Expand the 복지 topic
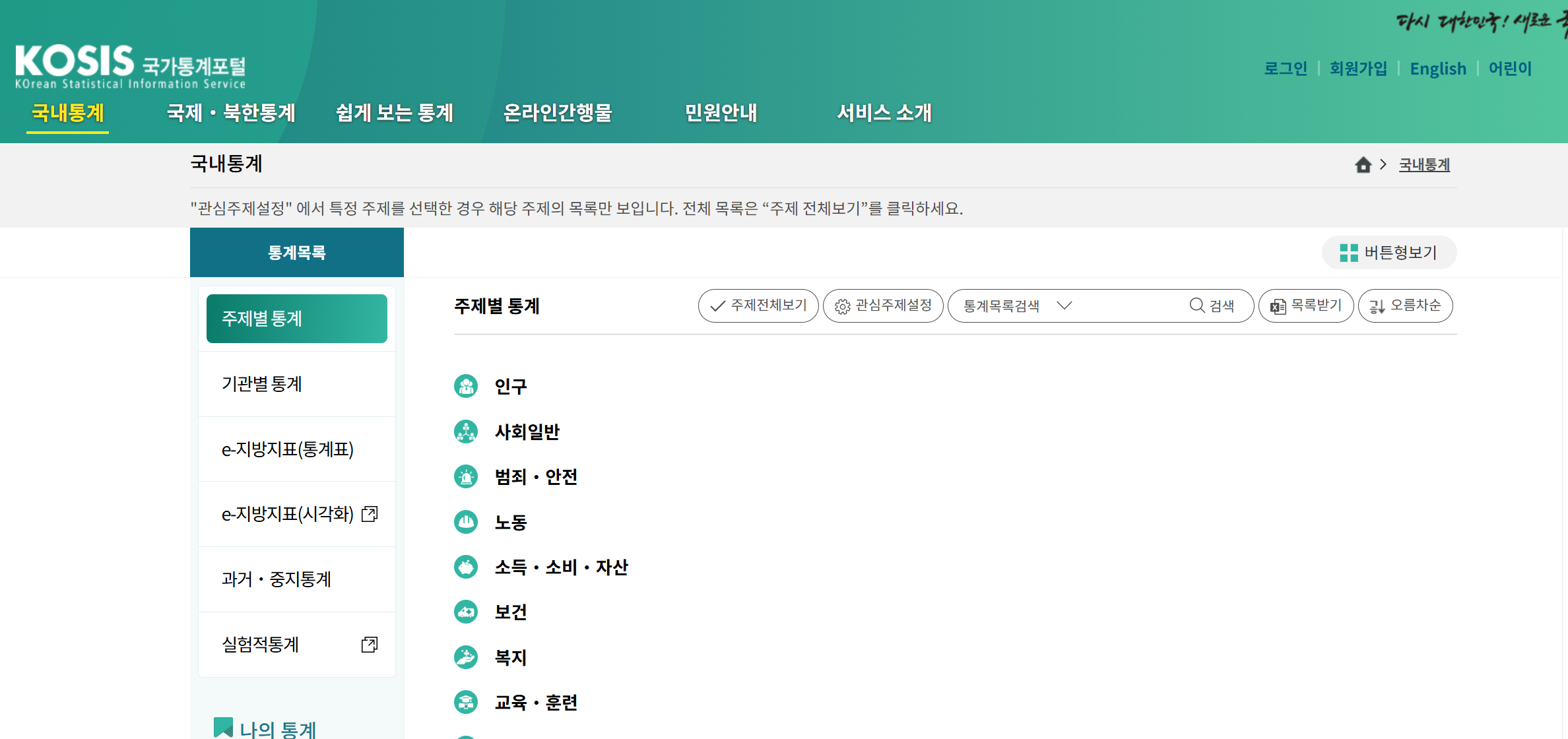 pyautogui.click(x=511, y=658)
